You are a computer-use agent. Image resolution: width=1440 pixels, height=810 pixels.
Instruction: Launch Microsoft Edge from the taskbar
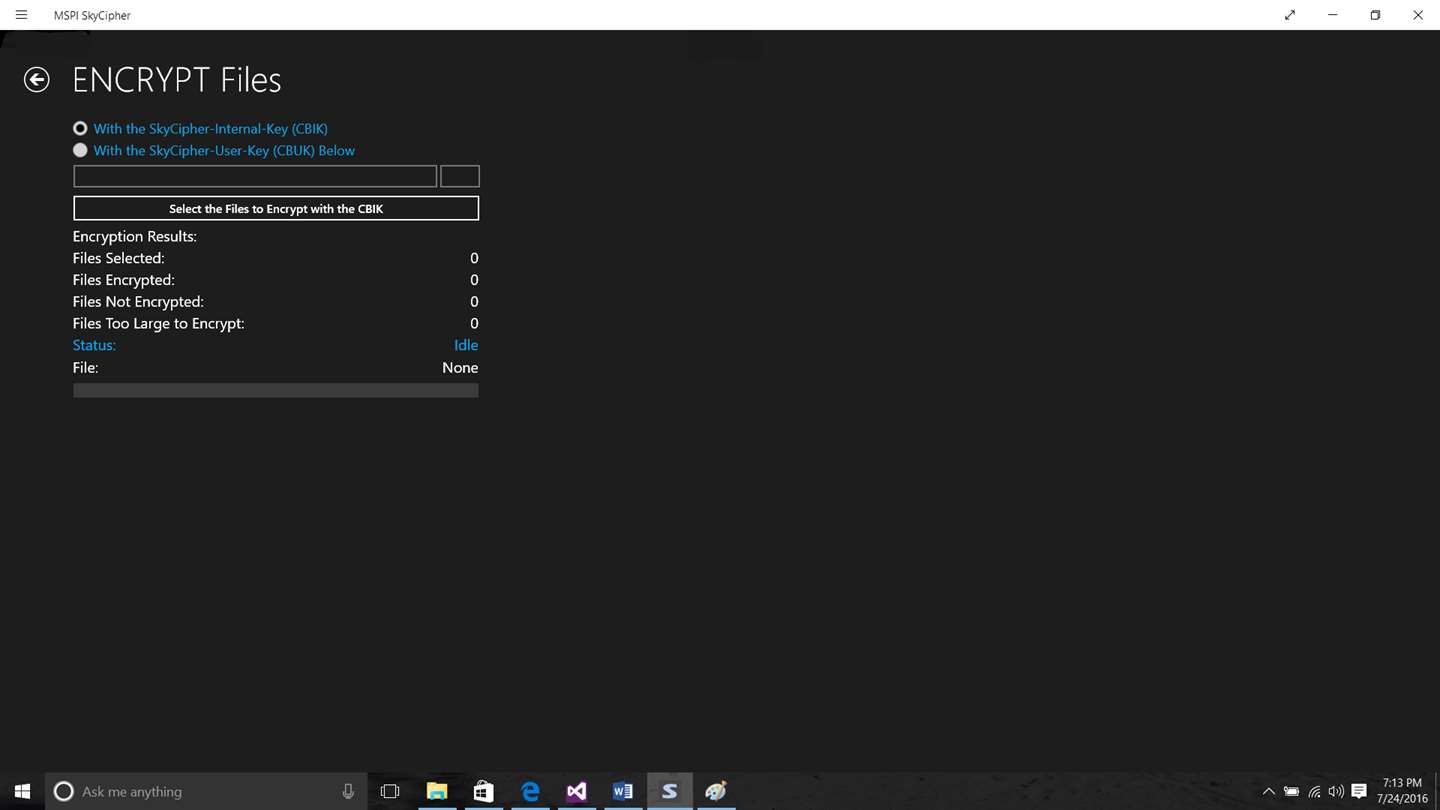point(530,791)
